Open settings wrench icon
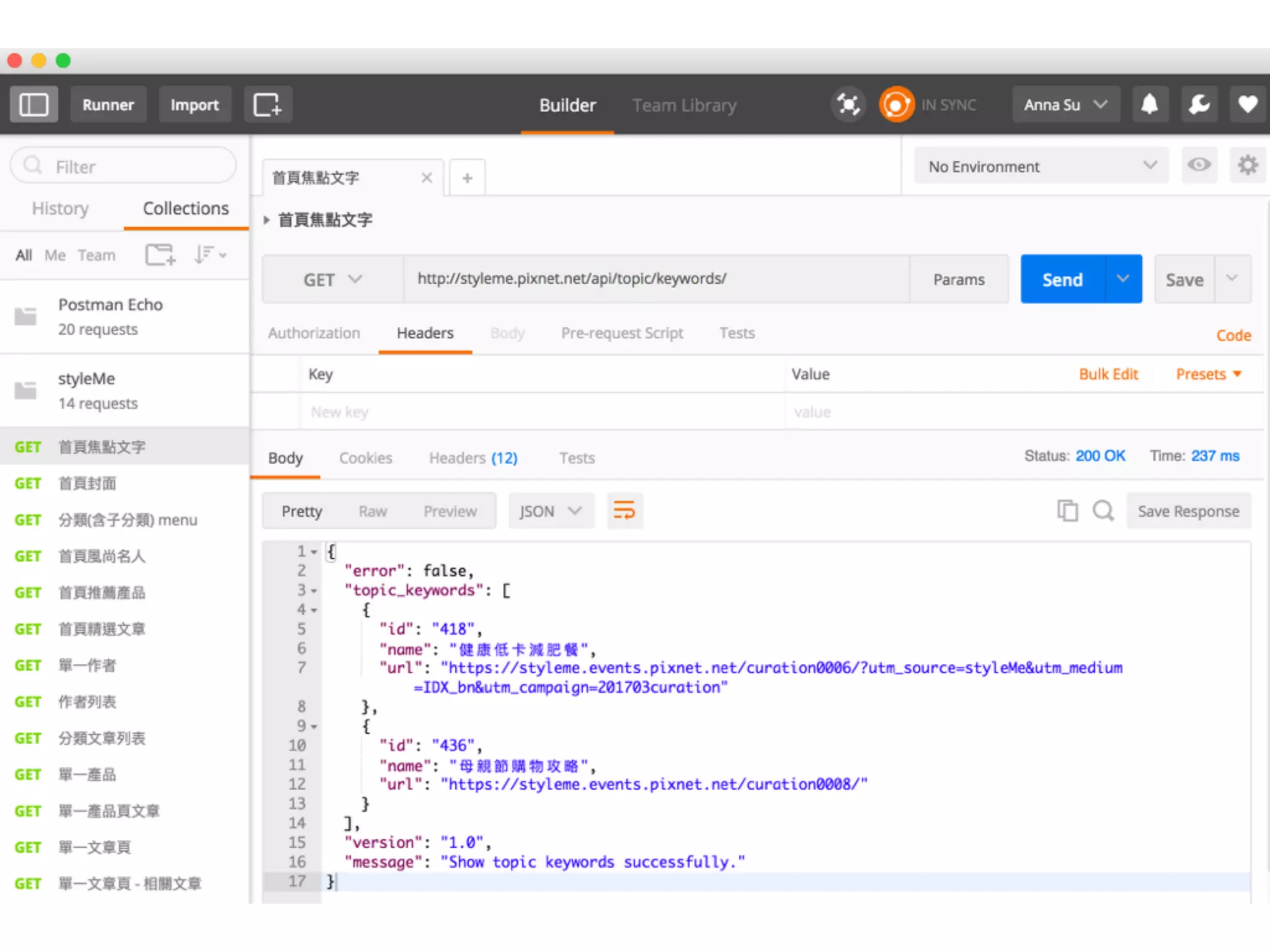The height and width of the screenshot is (952, 1270). pos(1199,104)
